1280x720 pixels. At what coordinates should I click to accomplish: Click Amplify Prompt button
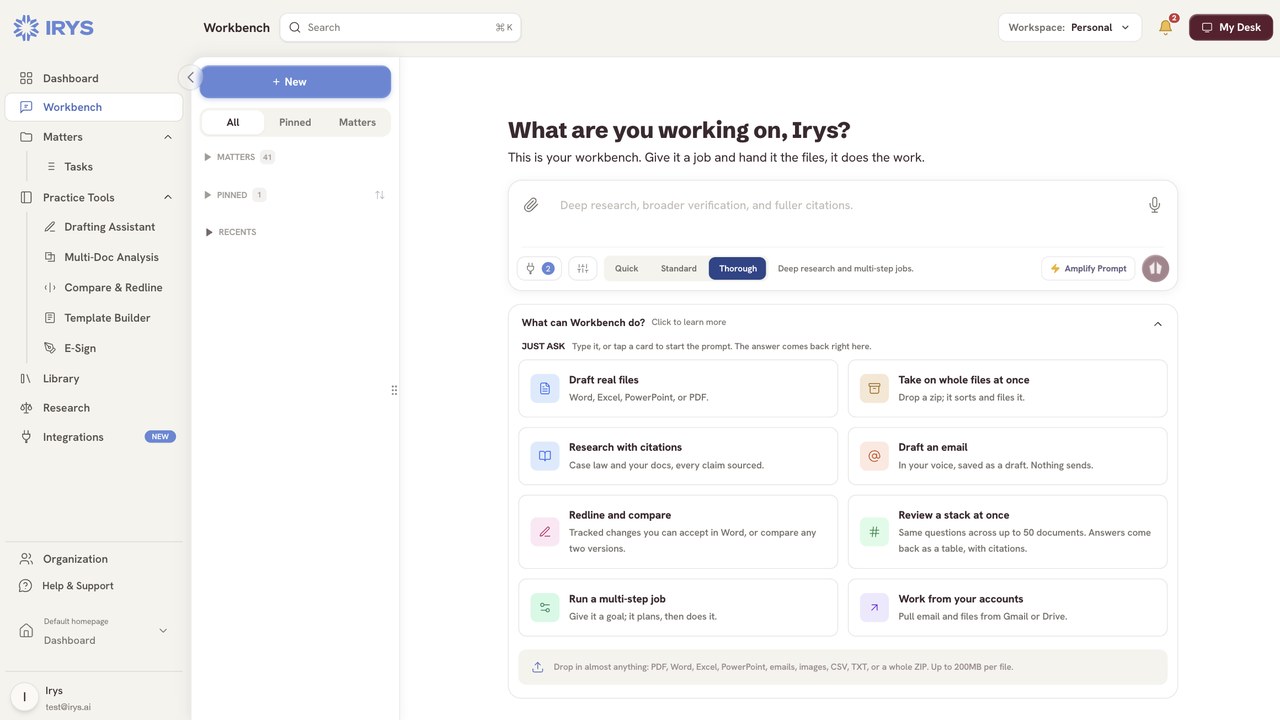coord(1088,269)
